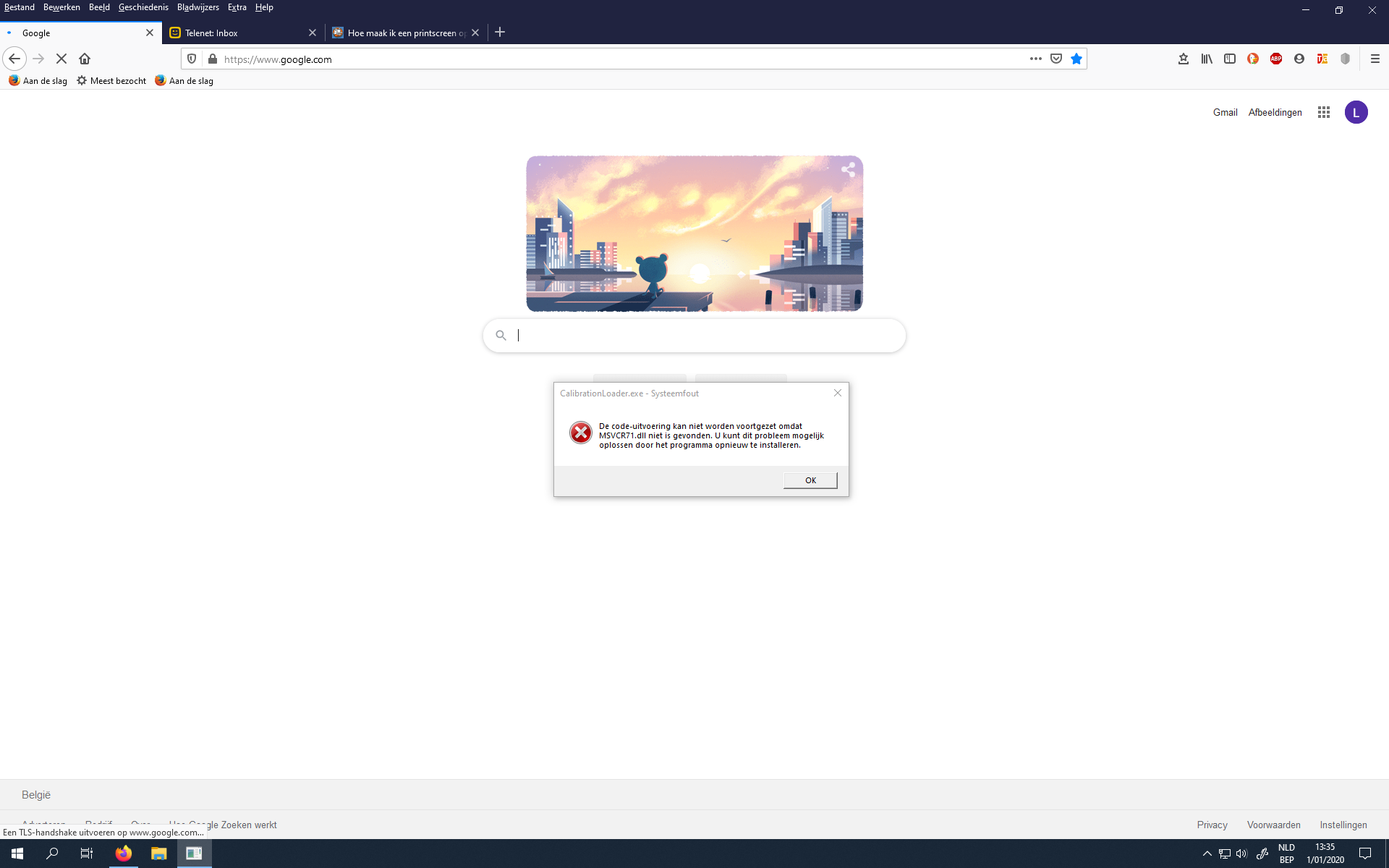This screenshot has height=868, width=1389.
Task: Open the Geschiedenis menu
Action: 143,7
